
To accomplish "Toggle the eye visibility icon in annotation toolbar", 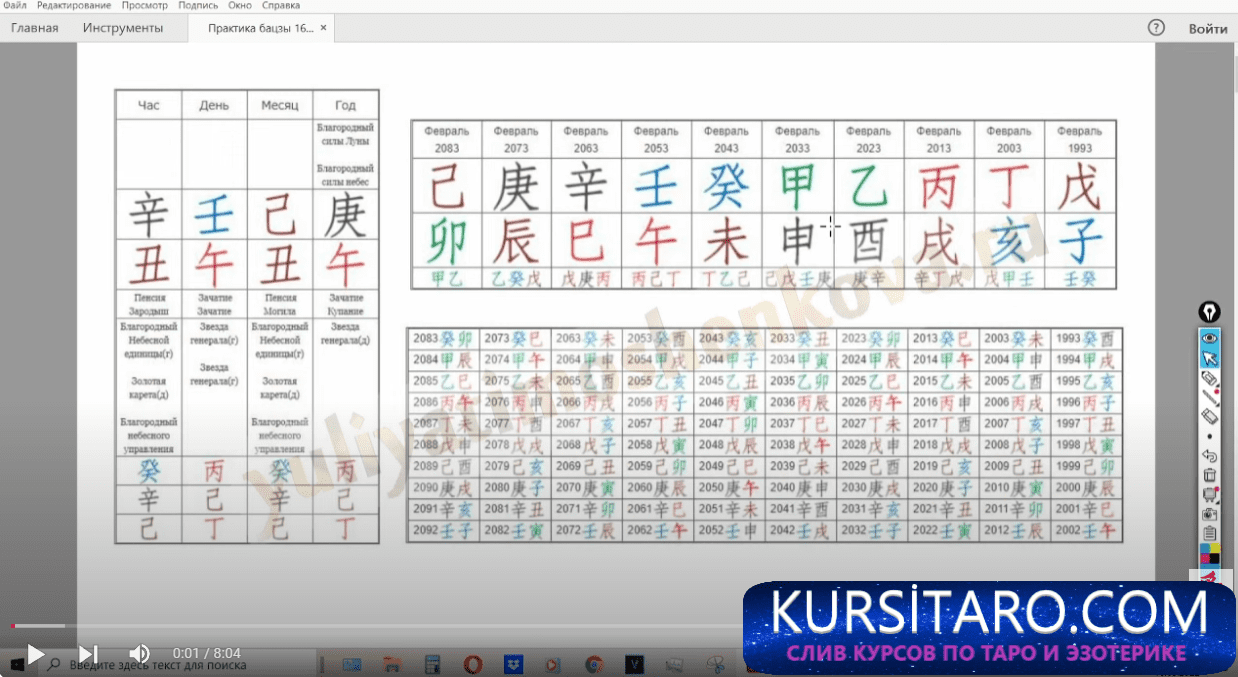I will pos(1209,338).
